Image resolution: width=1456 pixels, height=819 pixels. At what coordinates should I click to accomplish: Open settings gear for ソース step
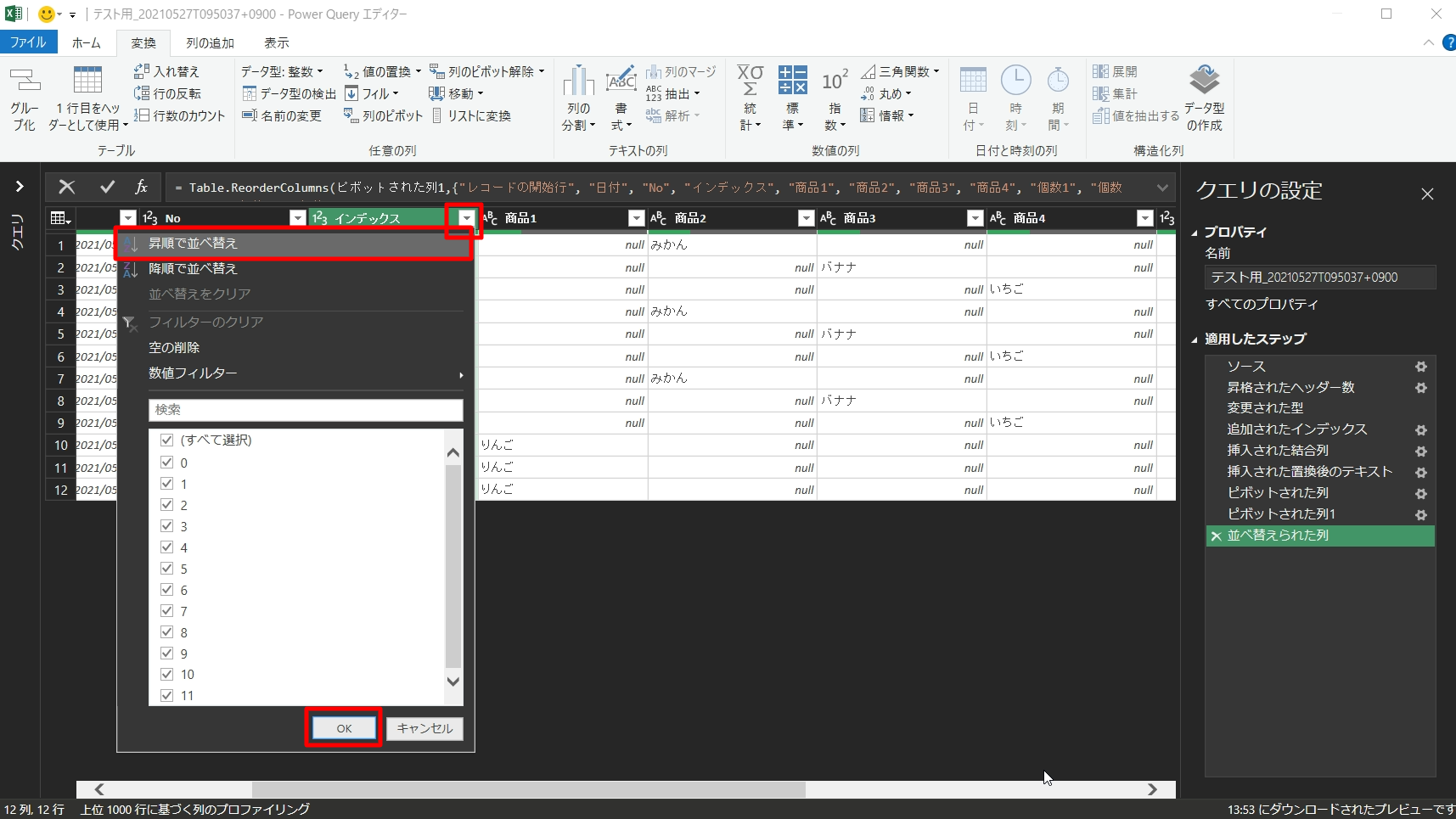(1420, 367)
